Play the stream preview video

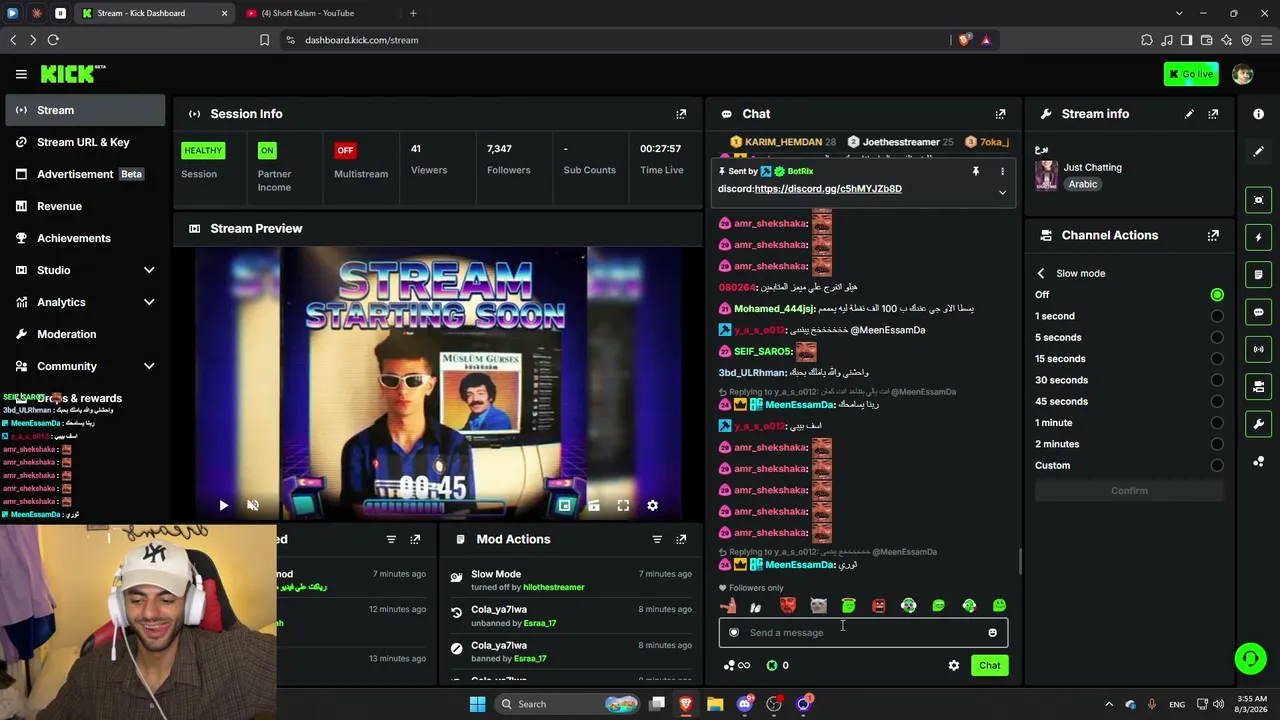tap(223, 506)
